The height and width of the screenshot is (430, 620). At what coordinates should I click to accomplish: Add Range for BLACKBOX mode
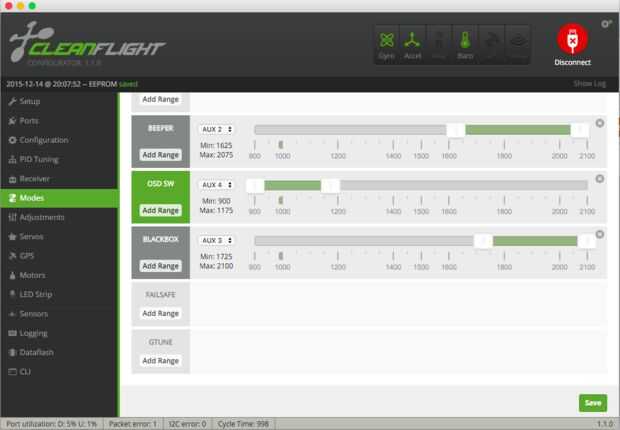[x=161, y=266]
